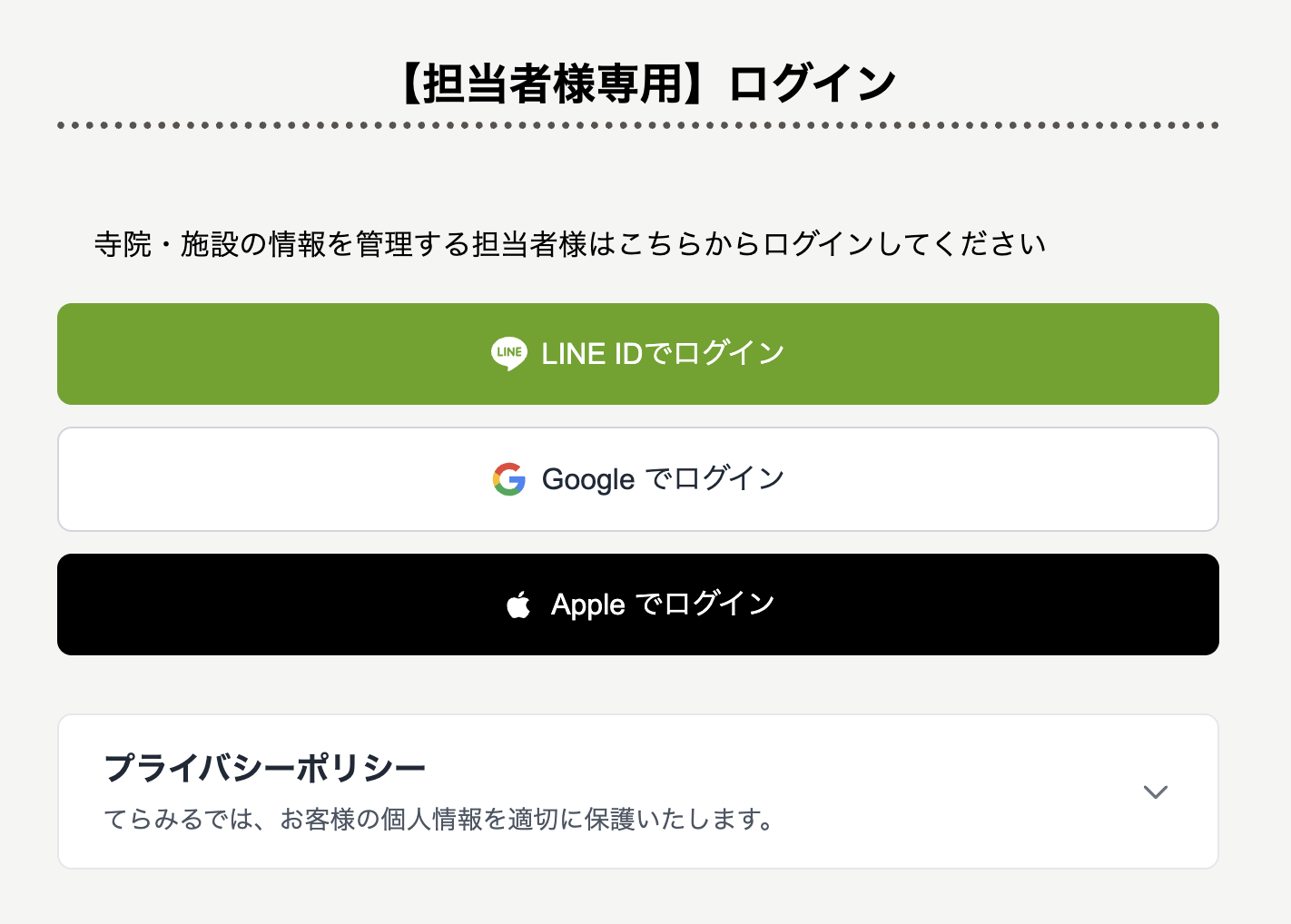Click the white Apple logo icon

(518, 605)
